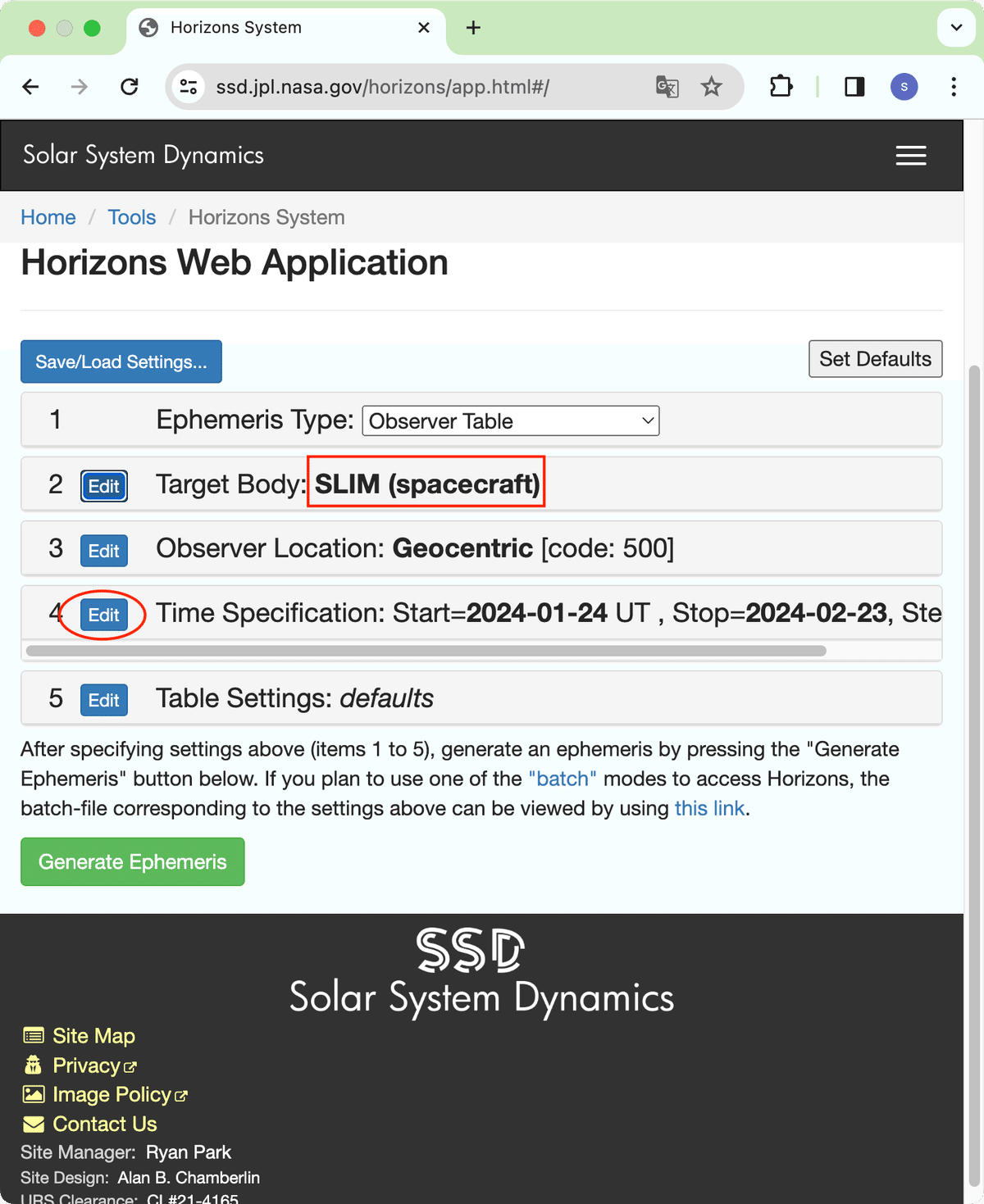Toggle the browser side panel icon
This screenshot has height=1204, width=984.
(x=854, y=87)
